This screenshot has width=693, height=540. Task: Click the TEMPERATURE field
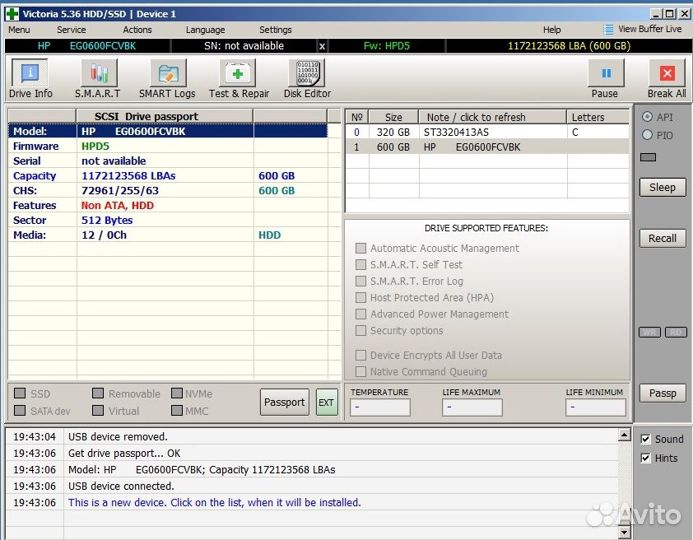tap(380, 407)
